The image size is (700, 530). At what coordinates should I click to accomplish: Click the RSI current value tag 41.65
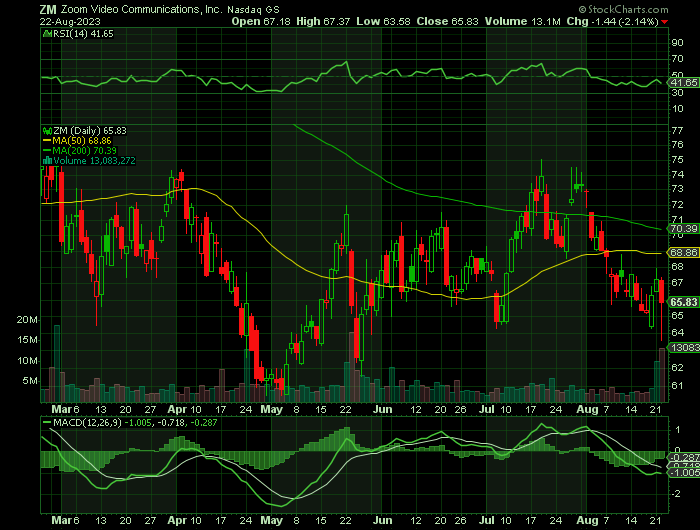(683, 83)
